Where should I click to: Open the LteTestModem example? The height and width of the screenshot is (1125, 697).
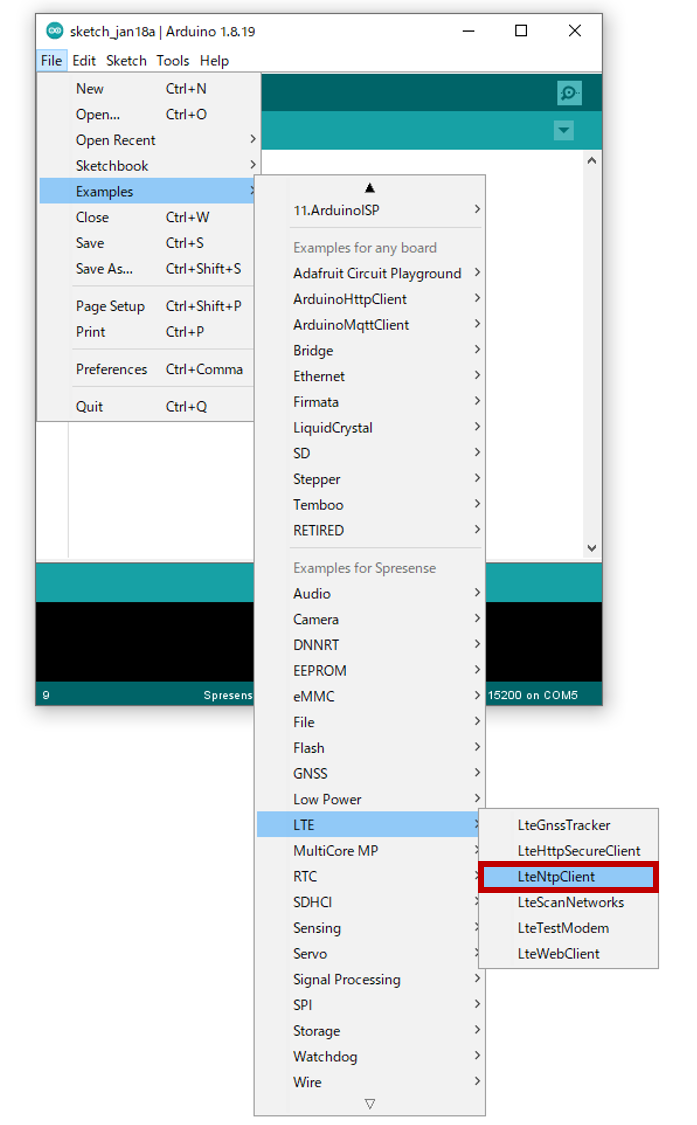coord(569,929)
